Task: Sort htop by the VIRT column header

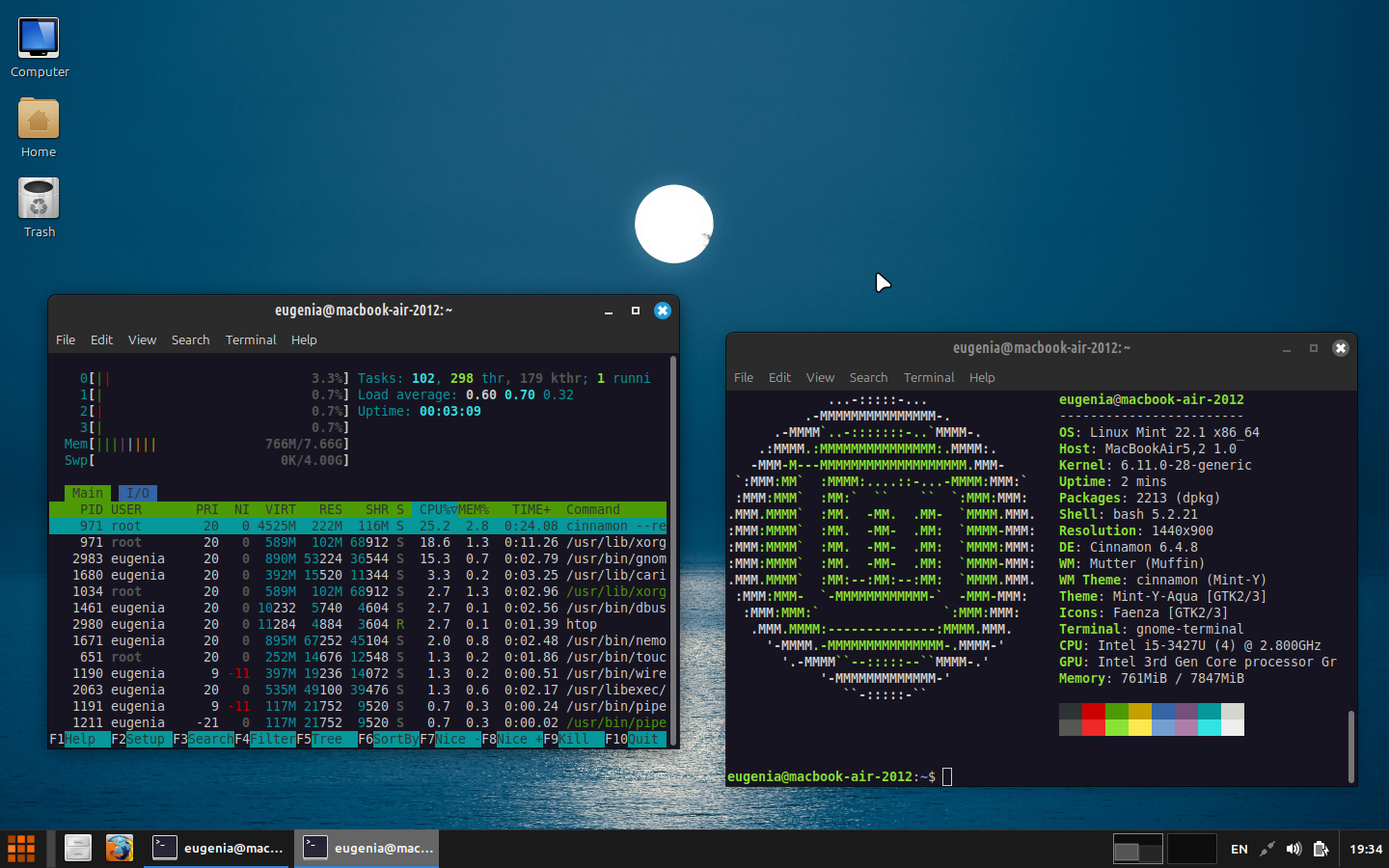Action: tap(281, 509)
